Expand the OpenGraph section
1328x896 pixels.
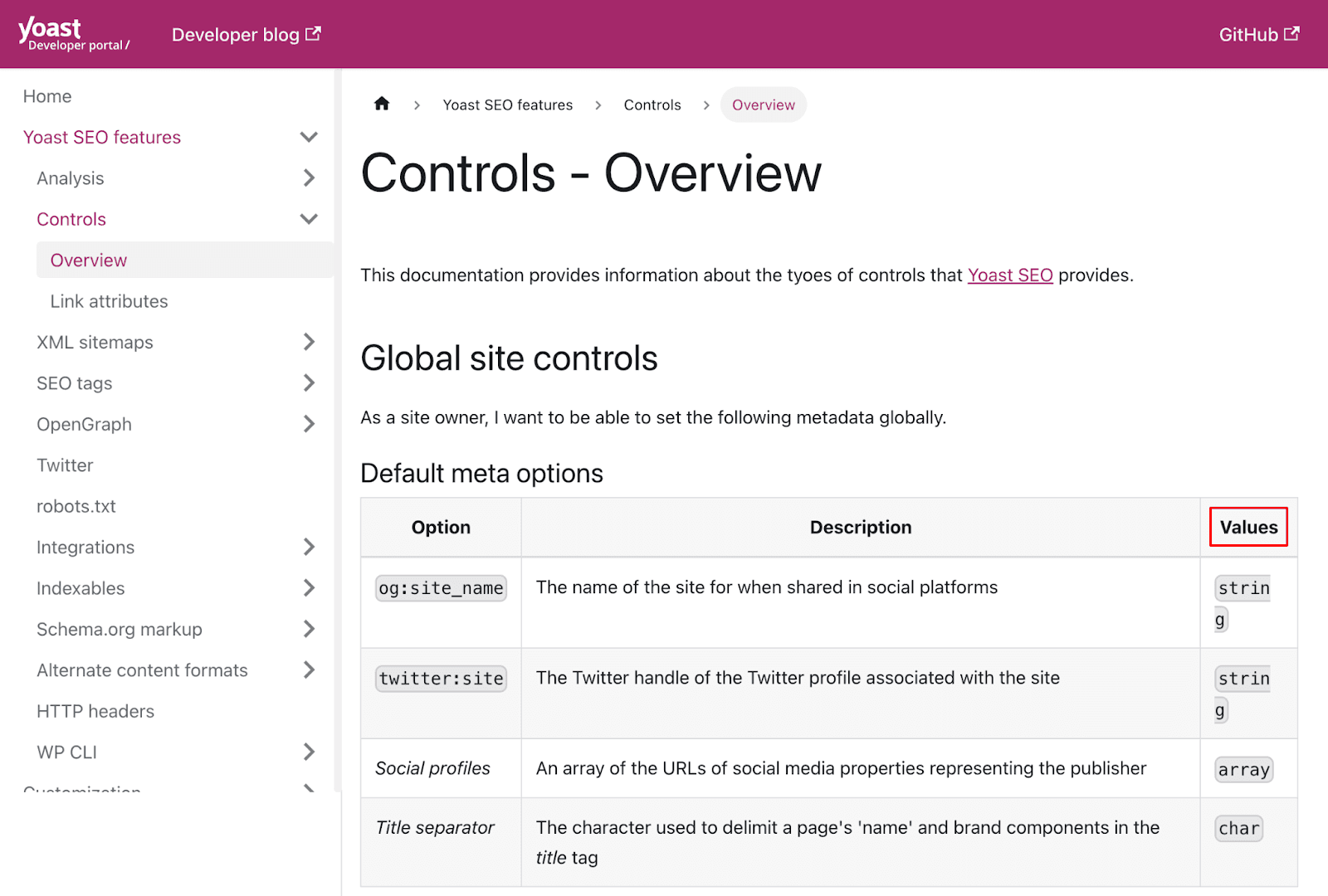tap(309, 424)
